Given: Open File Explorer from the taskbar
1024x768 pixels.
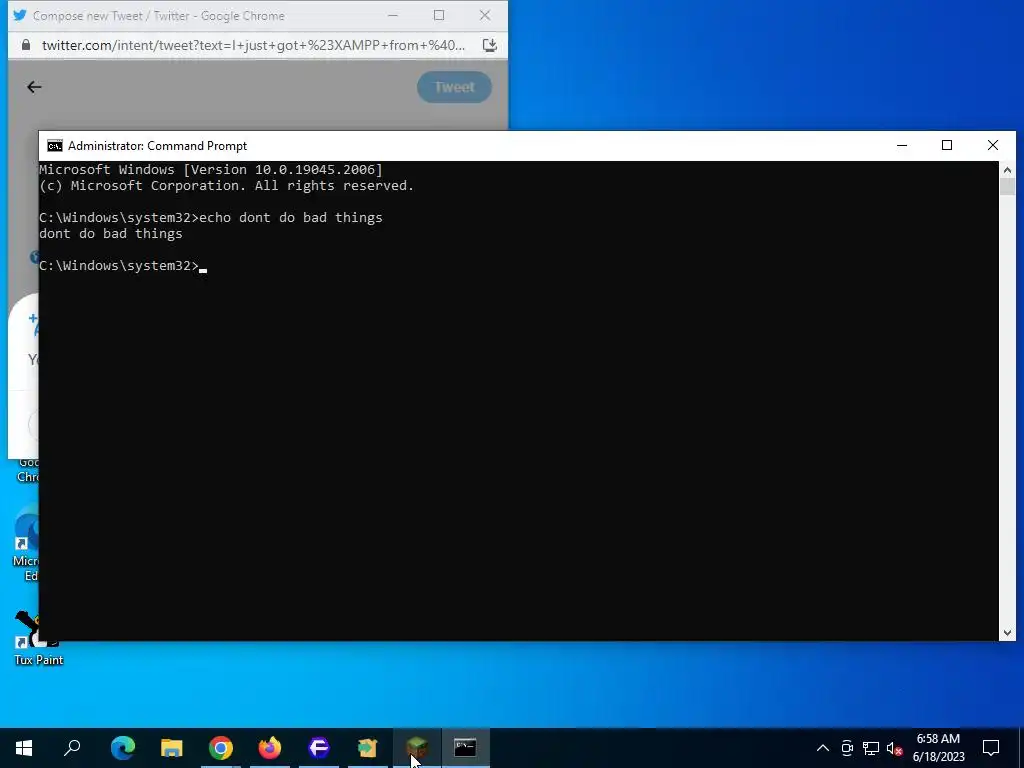Looking at the screenshot, I should click(x=172, y=748).
